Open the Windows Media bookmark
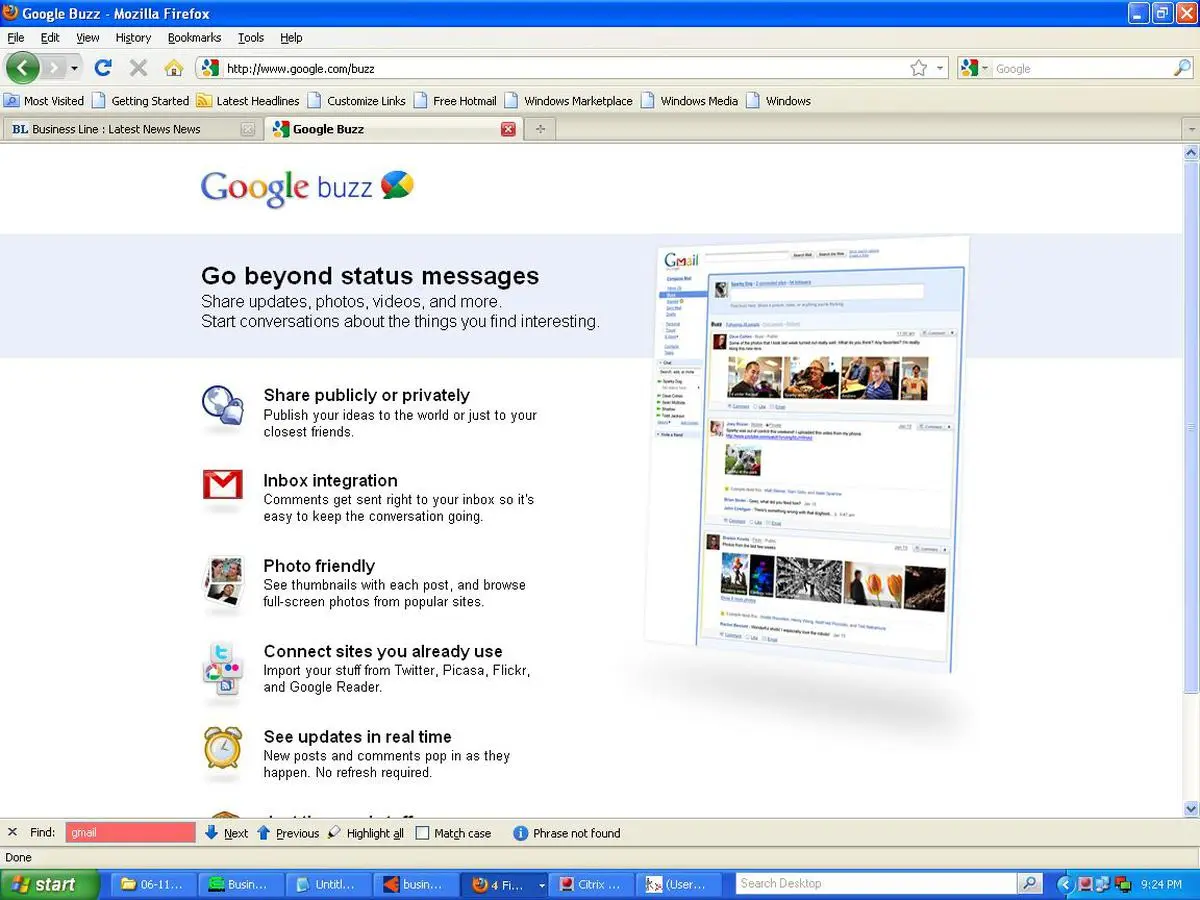Image resolution: width=1200 pixels, height=900 pixels. click(x=689, y=101)
